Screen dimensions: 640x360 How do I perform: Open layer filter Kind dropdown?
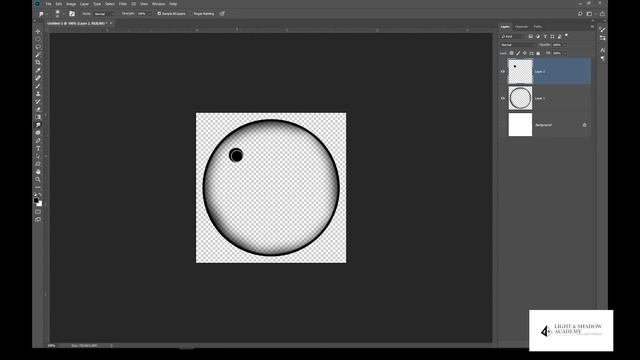[513, 36]
